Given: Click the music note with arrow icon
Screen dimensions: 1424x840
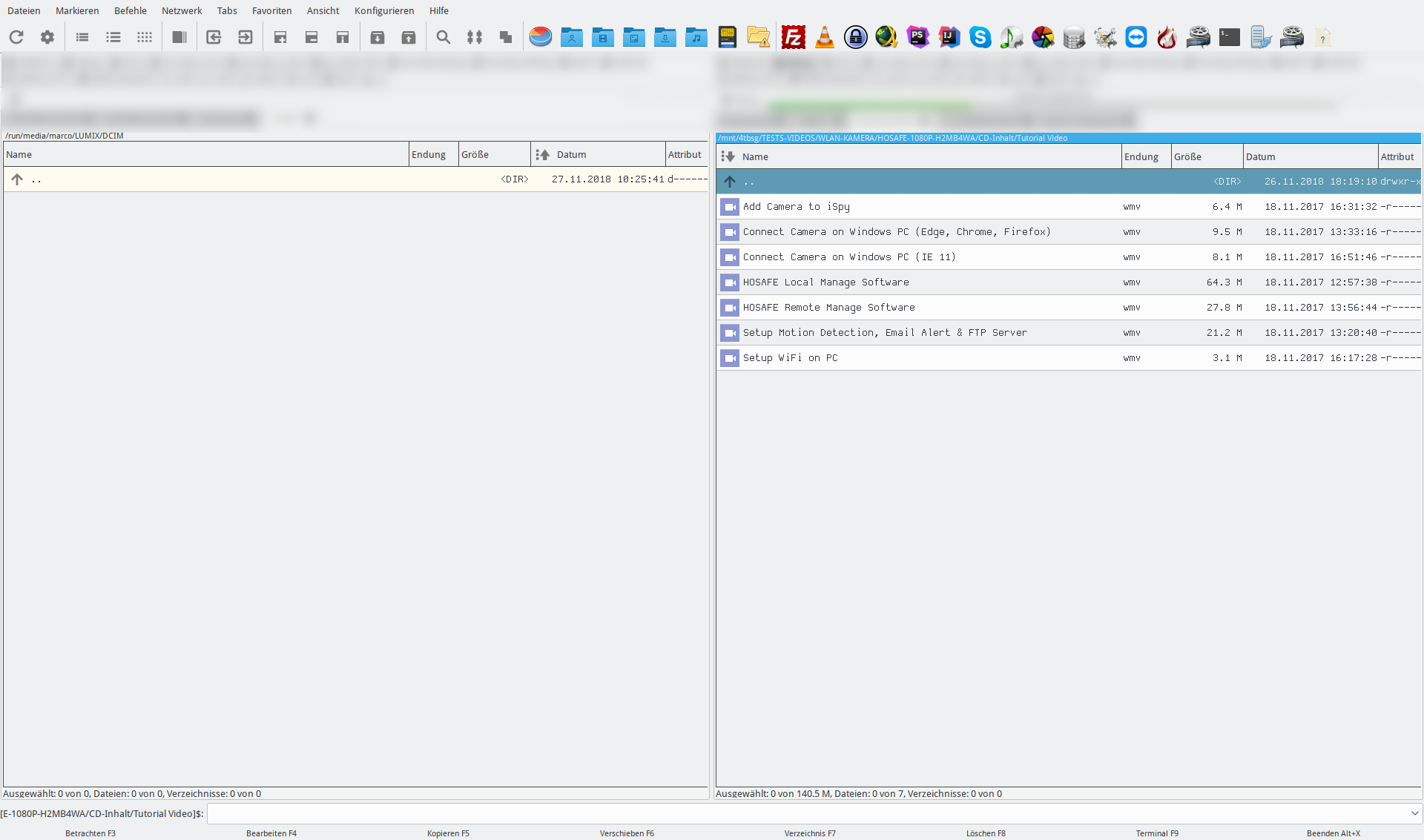Looking at the screenshot, I should [1012, 37].
